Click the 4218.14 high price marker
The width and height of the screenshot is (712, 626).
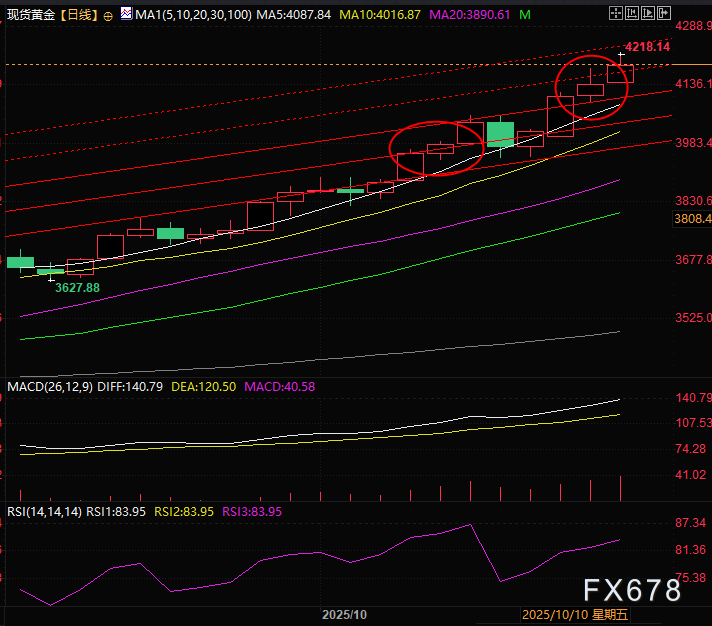(646, 47)
